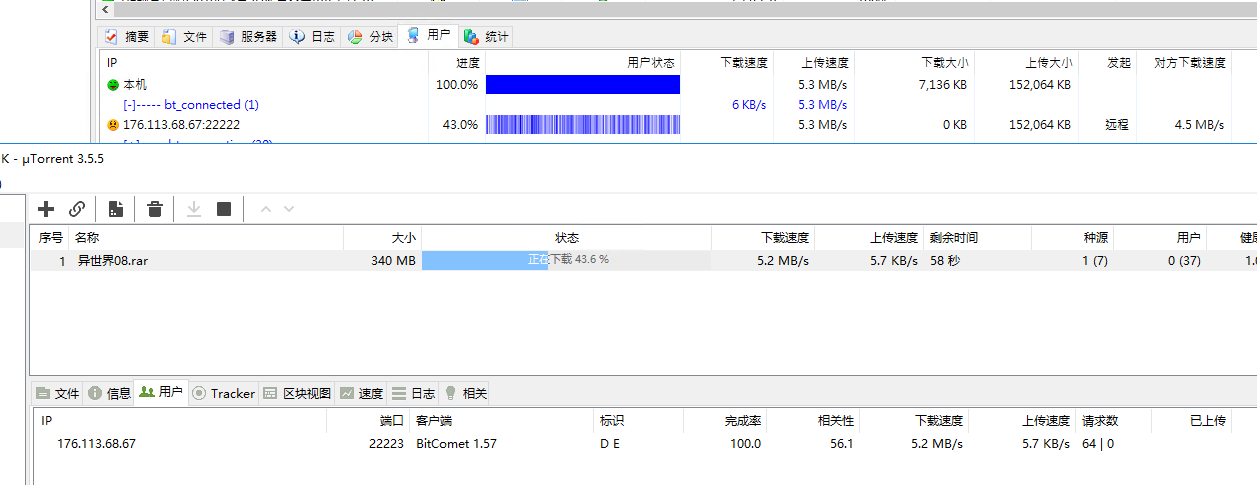Click the left scroll arrow of BitComet's horizontal scrollbar
This screenshot has height=485, width=1257.
coord(107,9)
